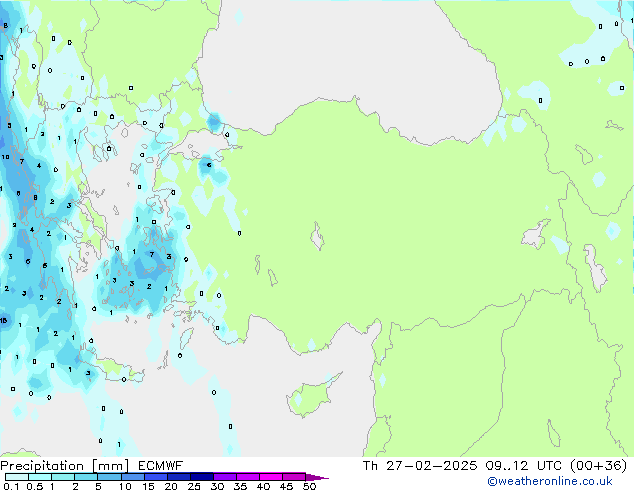Viewport: 634px width, 490px height.
Task: Click the legend label '0.5'
Action: [x=35, y=486]
